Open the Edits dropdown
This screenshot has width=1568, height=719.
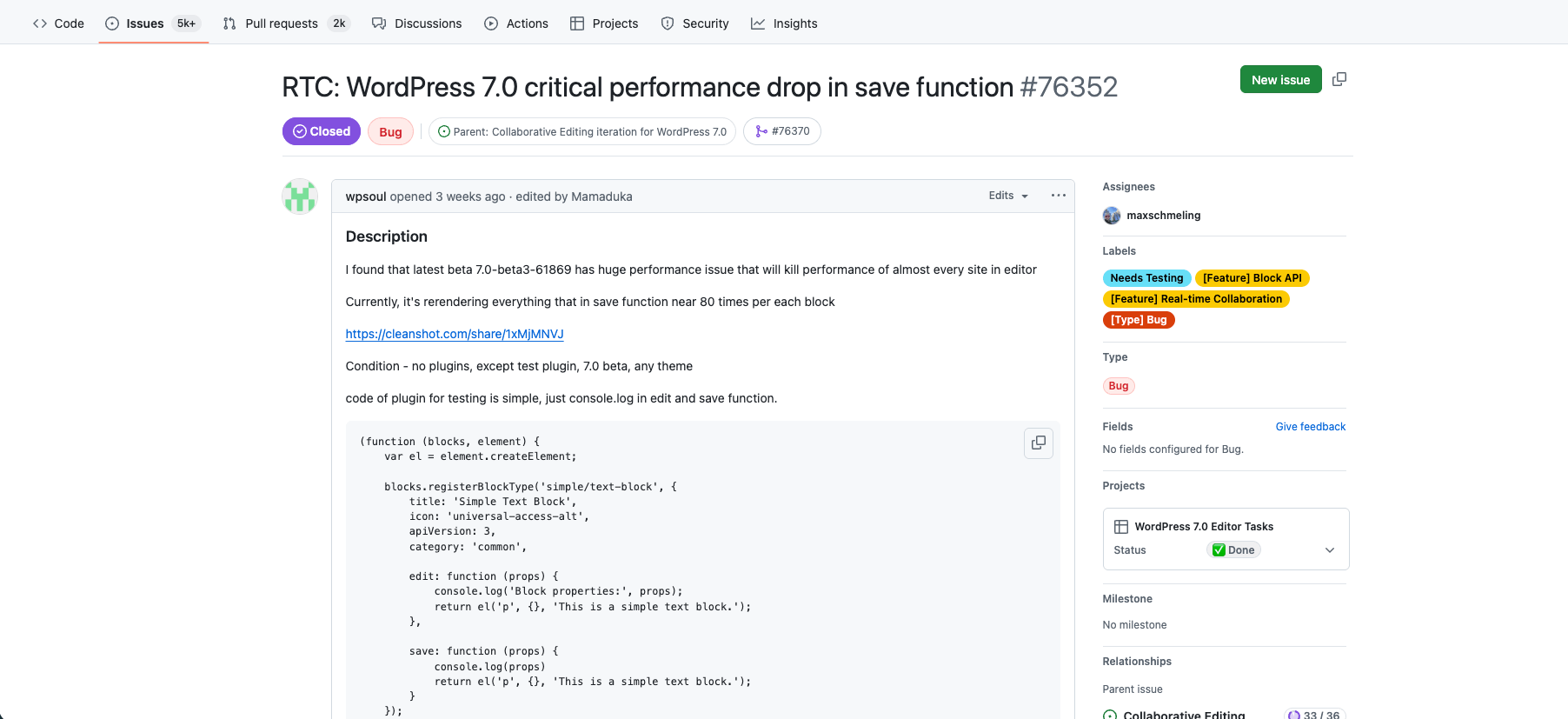pos(1007,196)
